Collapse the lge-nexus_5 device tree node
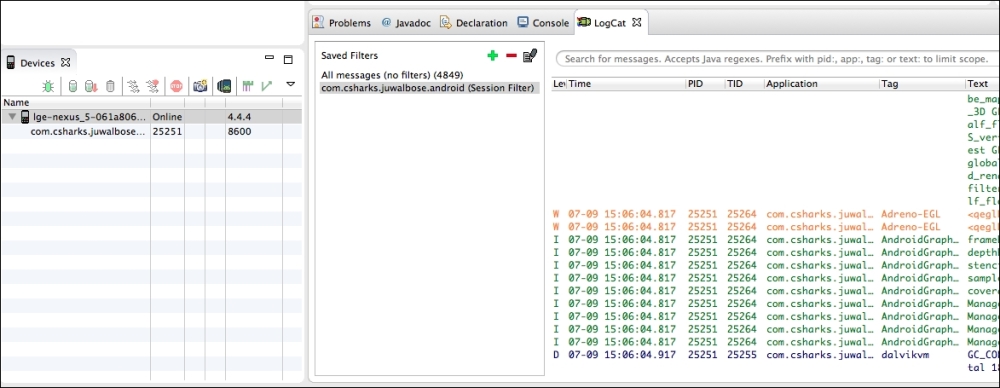 [12, 117]
